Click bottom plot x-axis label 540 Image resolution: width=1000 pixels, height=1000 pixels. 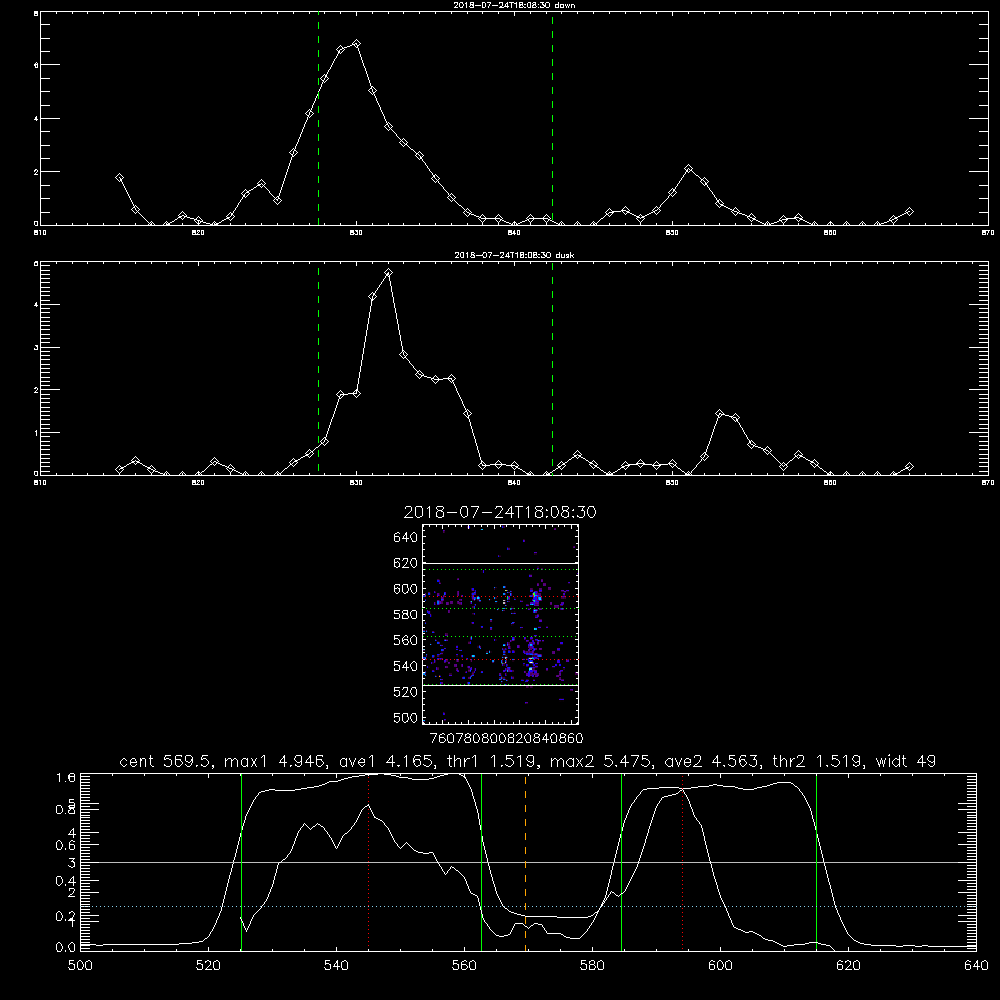pos(336,966)
